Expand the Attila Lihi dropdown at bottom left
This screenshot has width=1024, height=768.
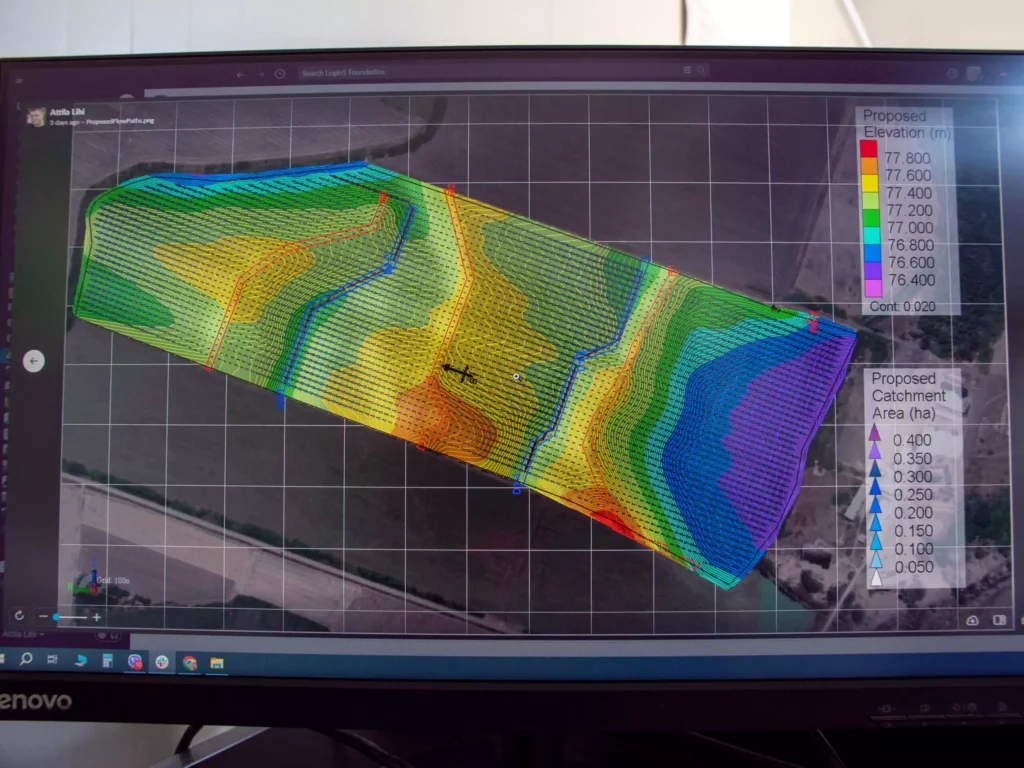pyautogui.click(x=24, y=634)
